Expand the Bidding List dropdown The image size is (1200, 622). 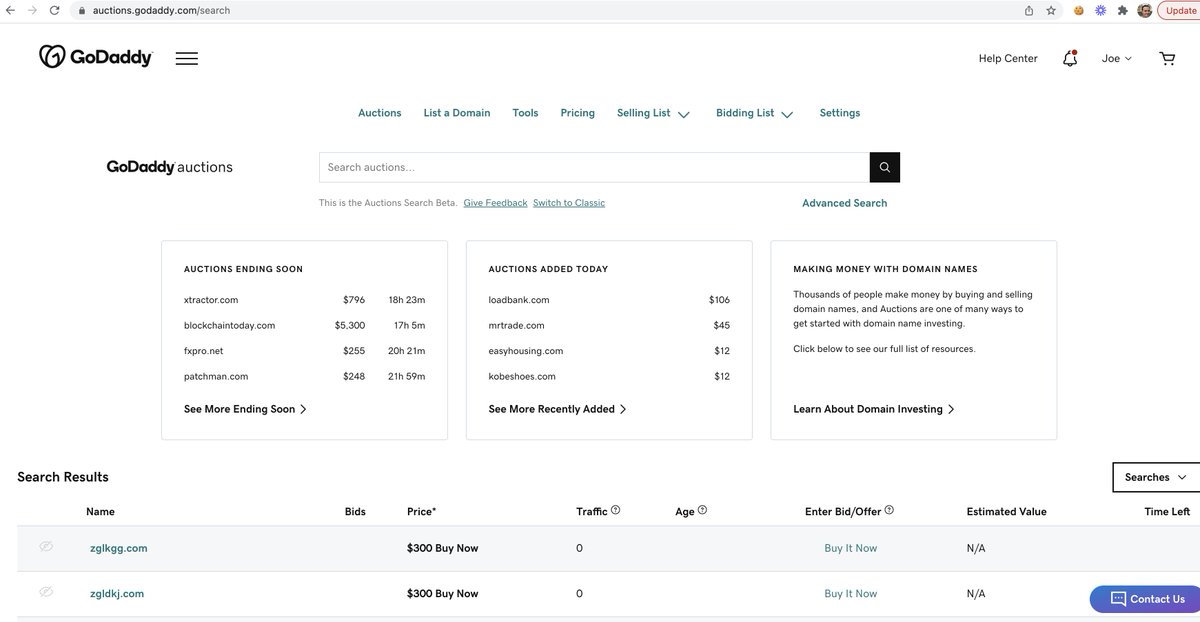tap(754, 113)
